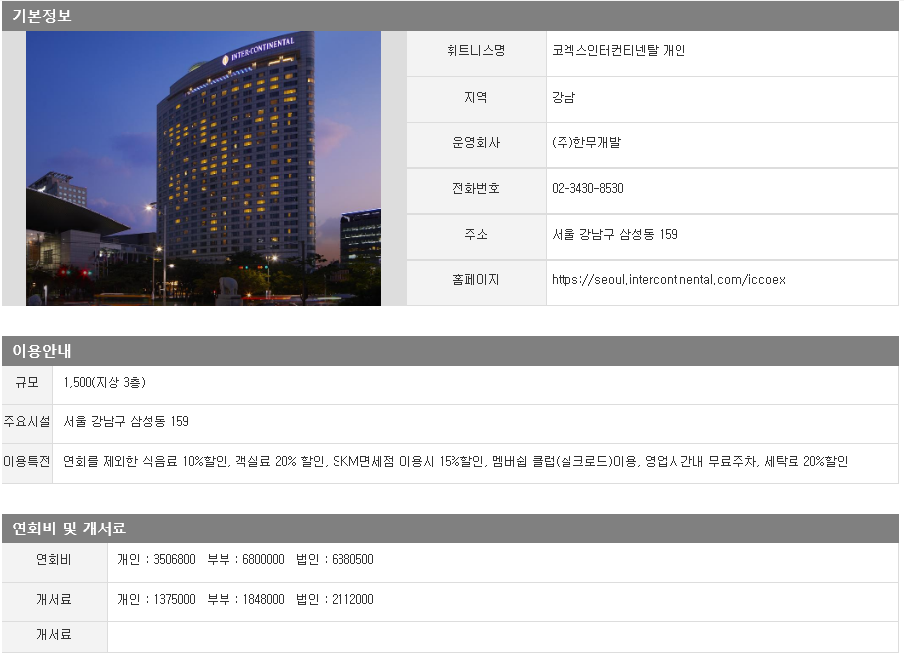Select the region value 강남
Image resolution: width=904 pixels, height=662 pixels.
563,97
